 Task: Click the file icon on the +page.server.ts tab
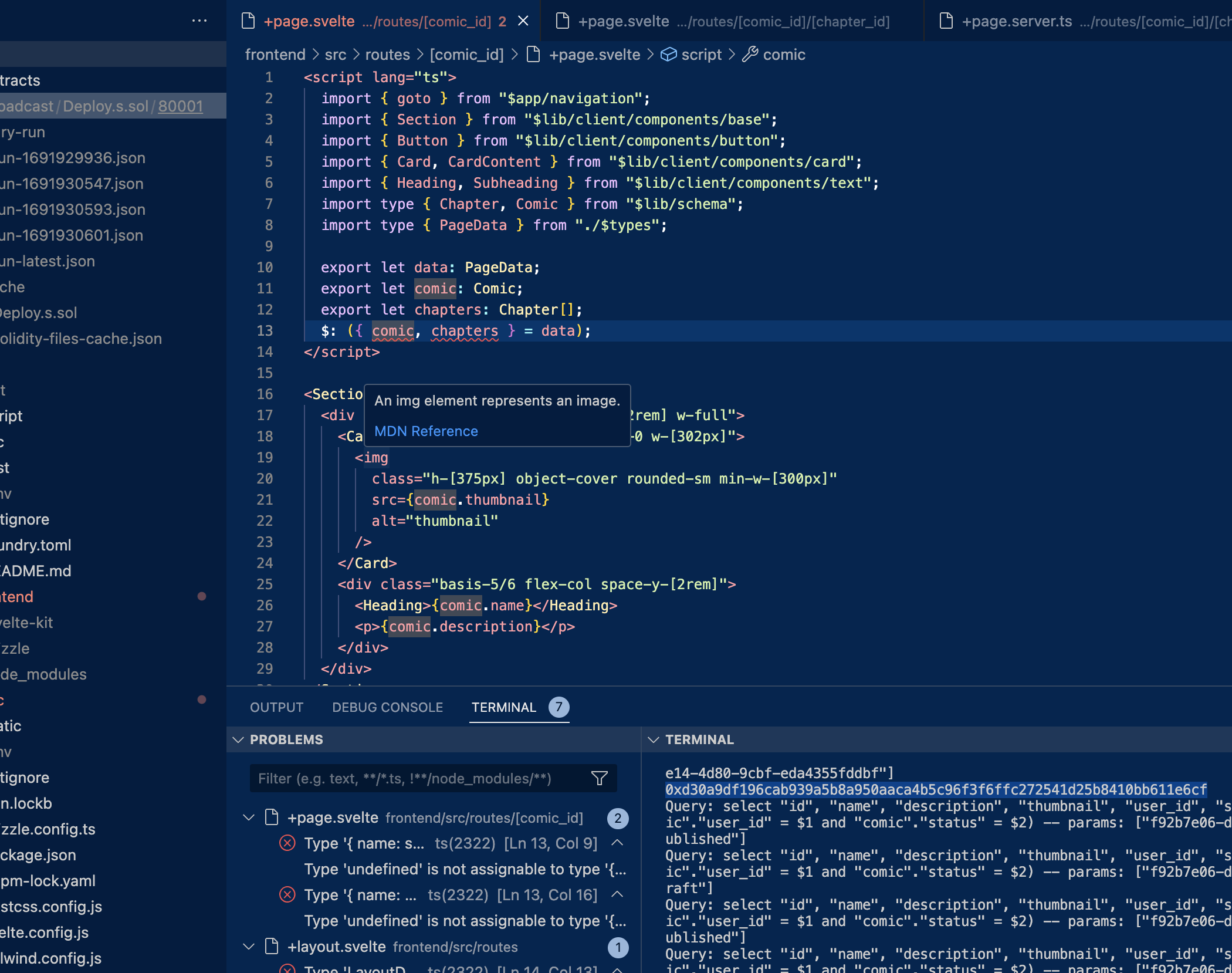946,21
